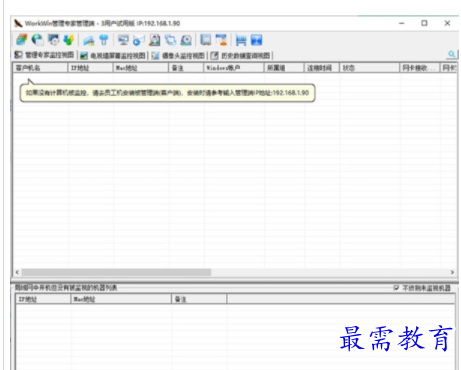461x370 pixels.
Task: Toggle the 不扫描未监视机器 checkbox
Action: (x=396, y=288)
